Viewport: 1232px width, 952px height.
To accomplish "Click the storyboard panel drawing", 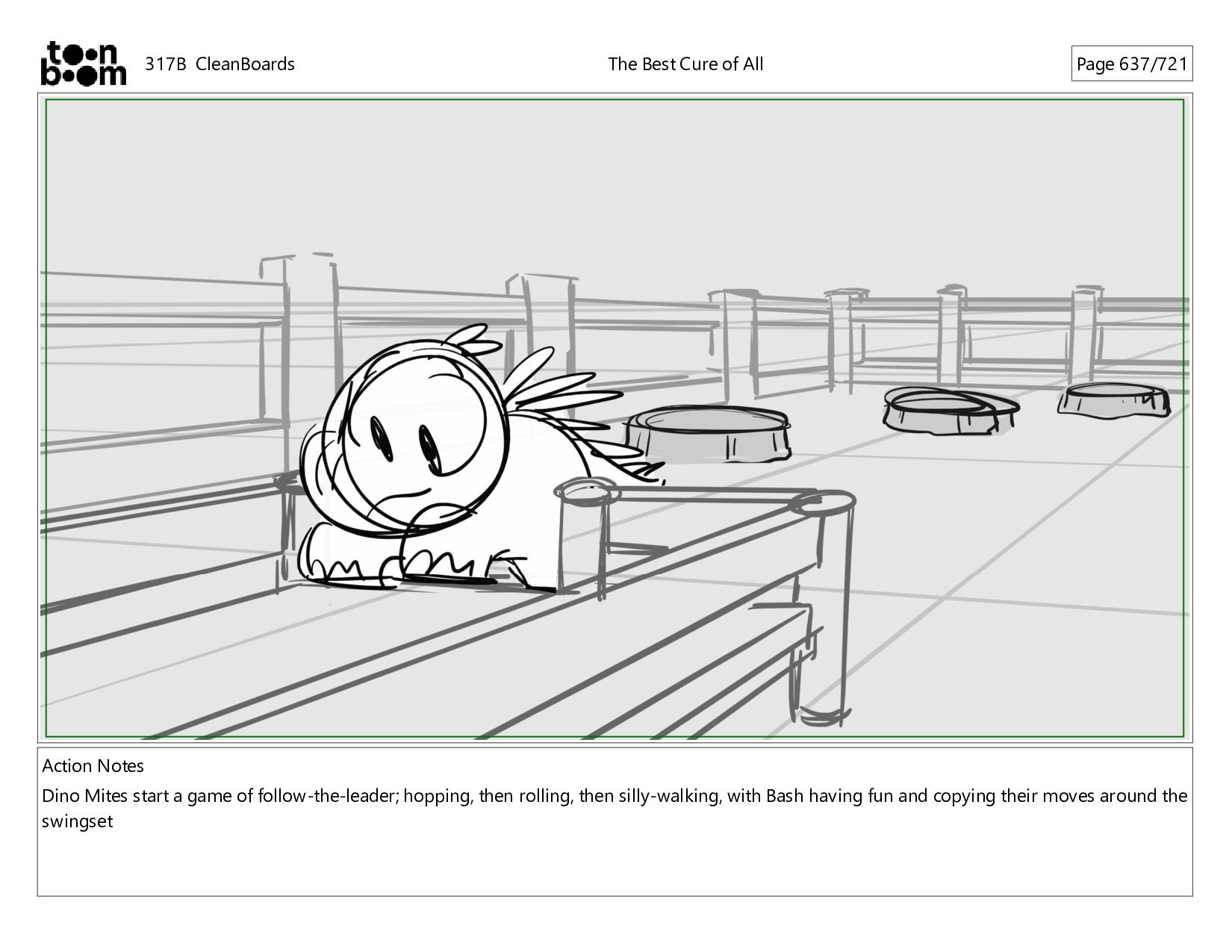I will tap(615, 418).
